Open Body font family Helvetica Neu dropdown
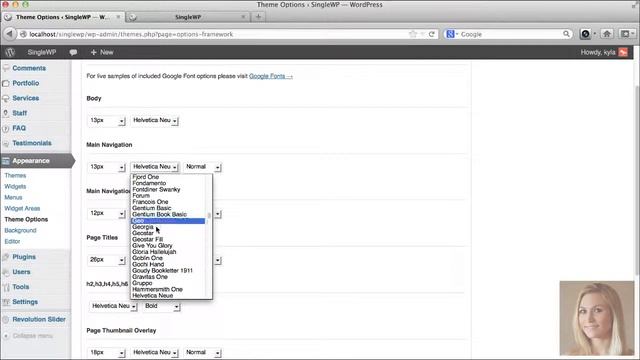Image resolution: width=640 pixels, height=360 pixels. point(155,120)
